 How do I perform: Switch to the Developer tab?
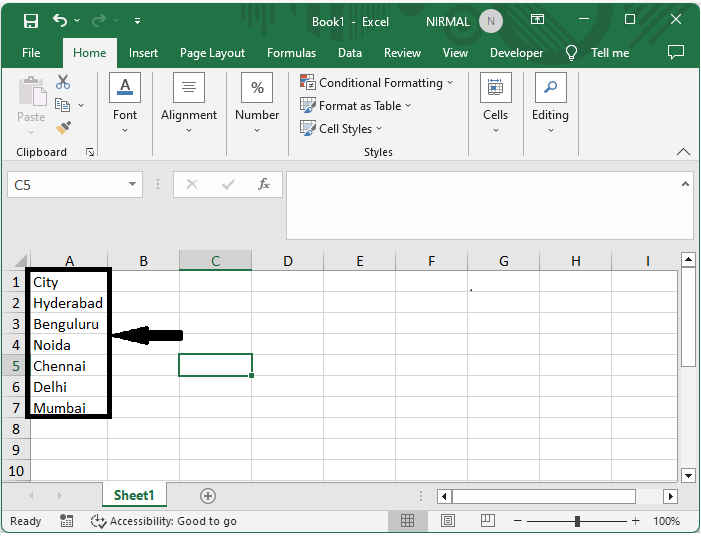[516, 53]
